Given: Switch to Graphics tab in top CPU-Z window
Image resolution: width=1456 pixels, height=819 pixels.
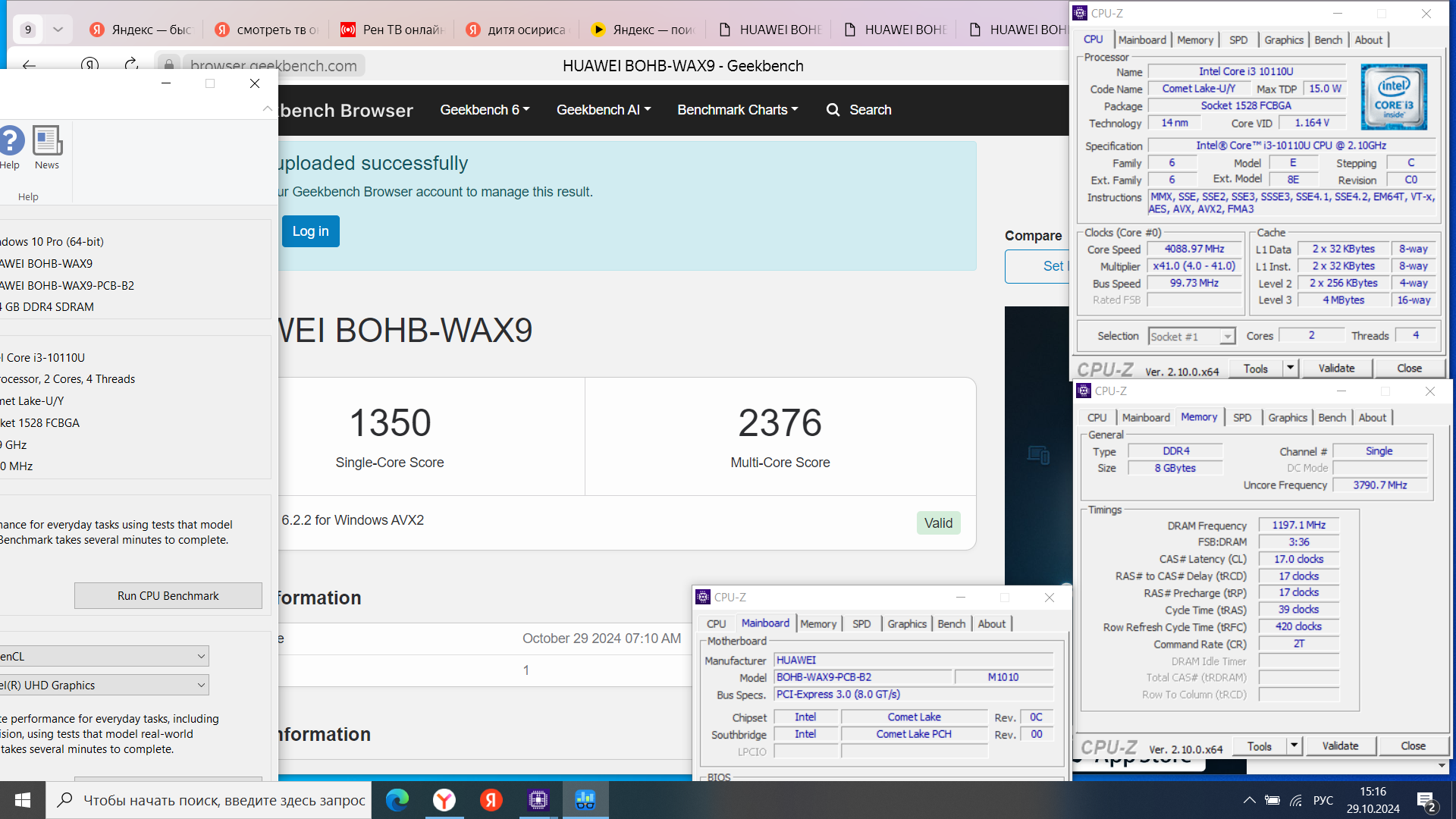Looking at the screenshot, I should point(1284,40).
